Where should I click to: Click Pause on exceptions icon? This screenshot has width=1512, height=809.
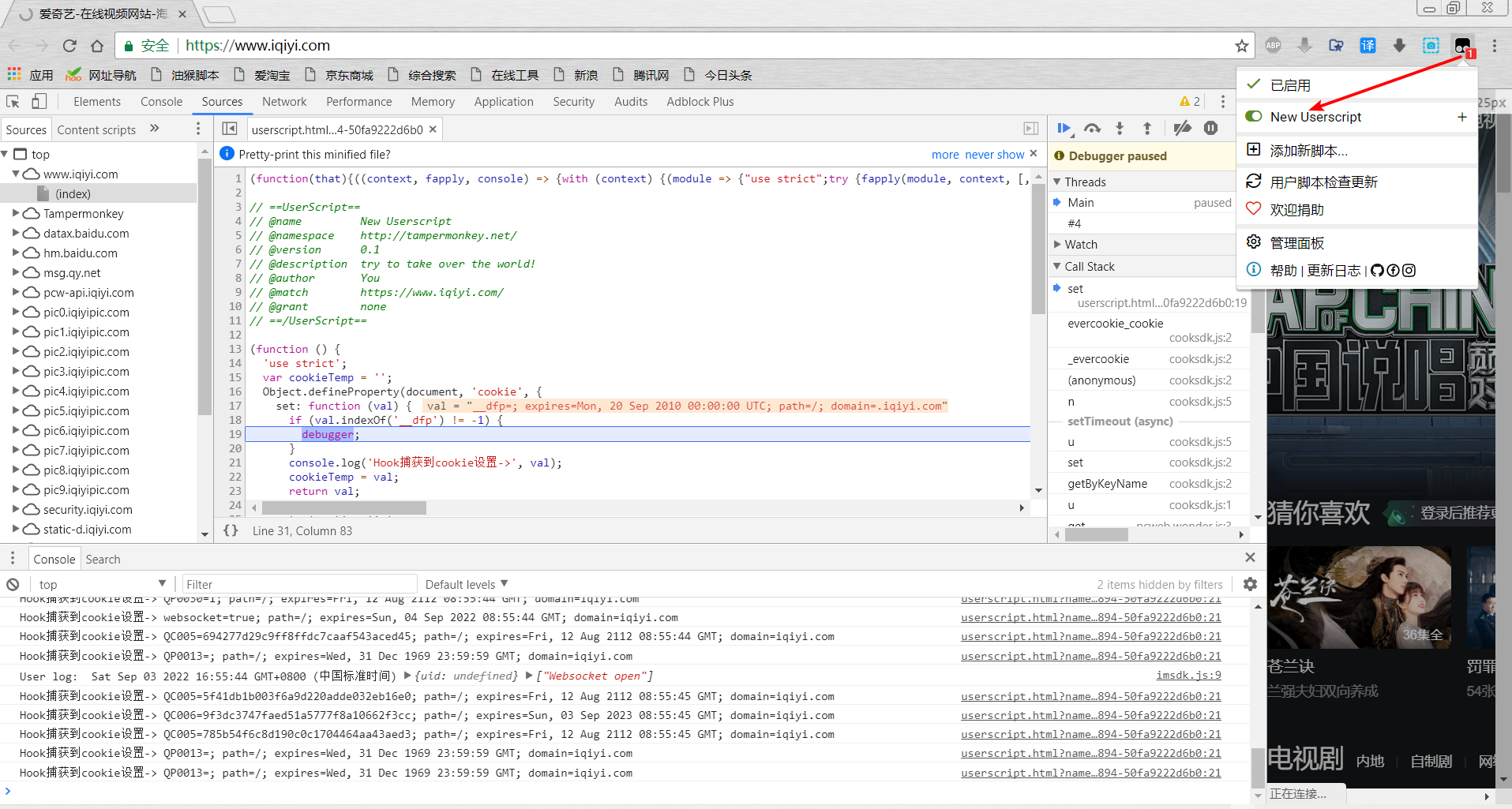(x=1210, y=129)
